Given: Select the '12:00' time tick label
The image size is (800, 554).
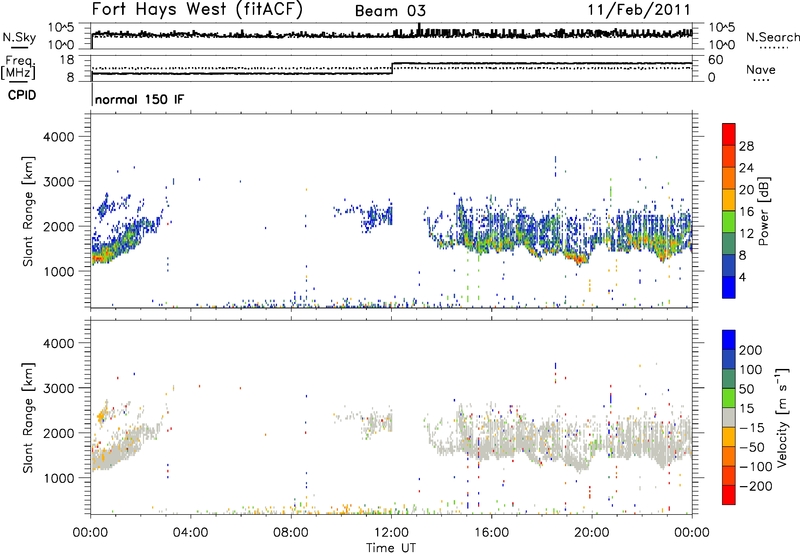Looking at the screenshot, I should coord(391,533).
